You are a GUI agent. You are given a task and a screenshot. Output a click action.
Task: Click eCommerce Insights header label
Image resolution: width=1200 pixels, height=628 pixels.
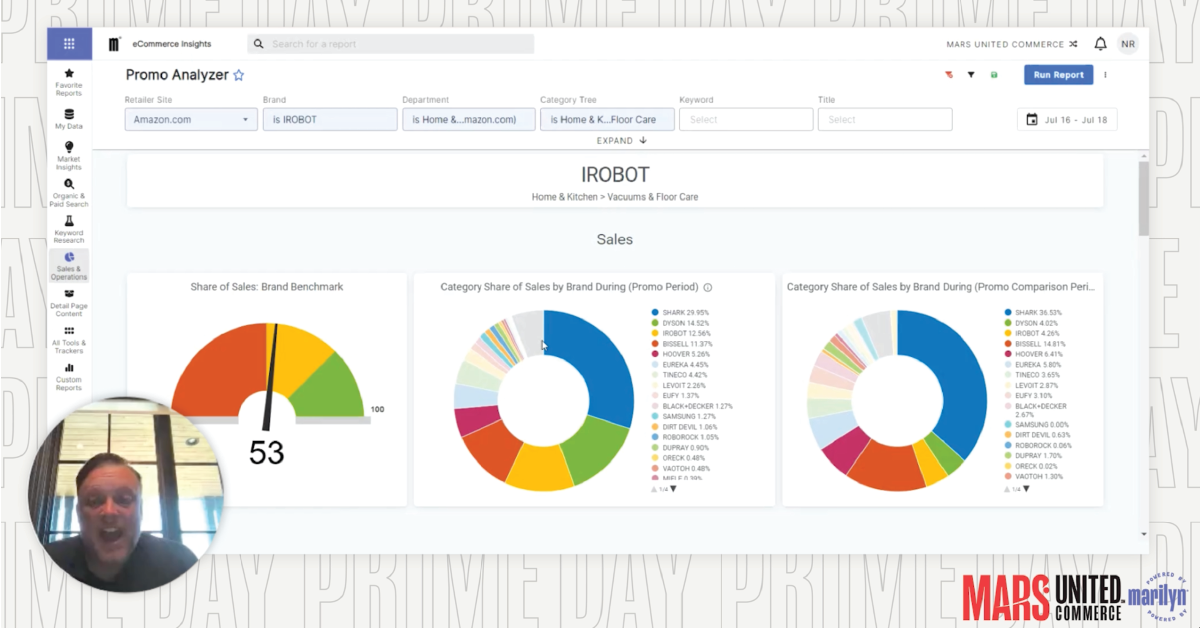[172, 44]
